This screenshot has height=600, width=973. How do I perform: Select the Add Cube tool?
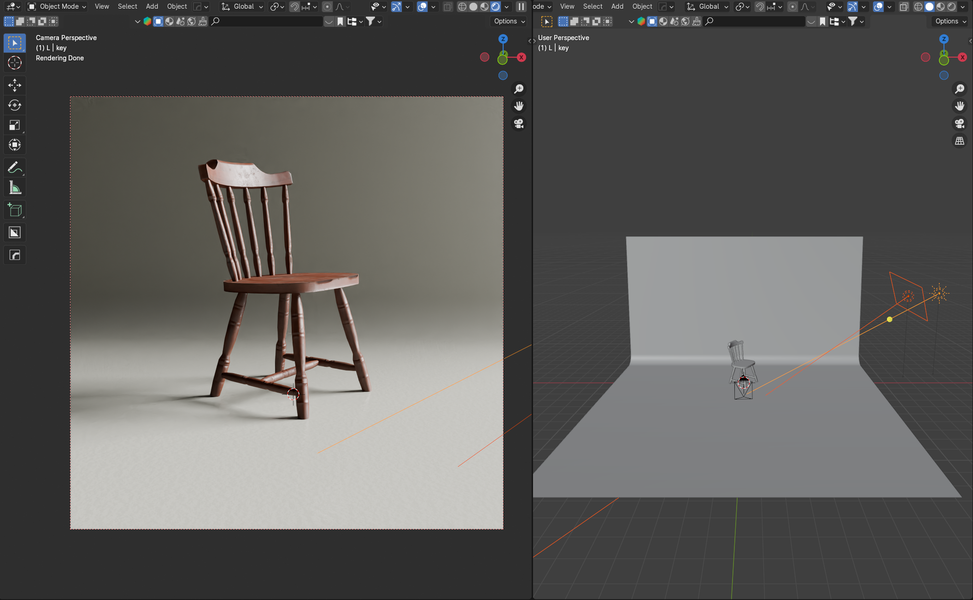(x=14, y=210)
